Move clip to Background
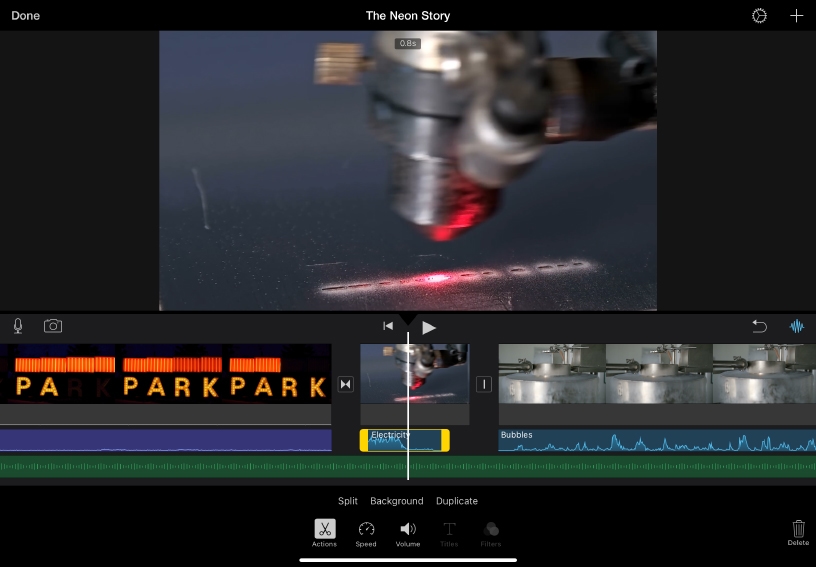The image size is (816, 567). (396, 501)
